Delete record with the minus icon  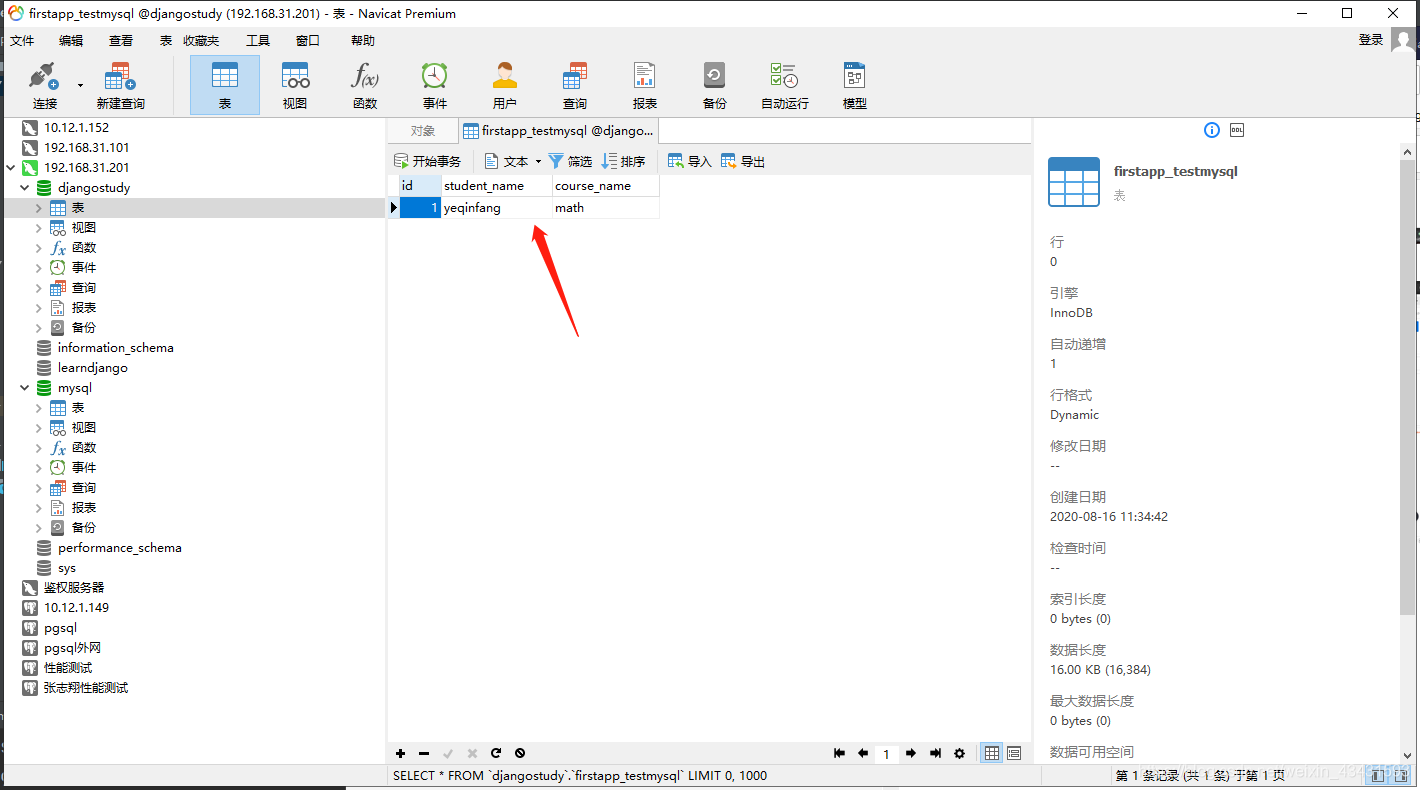(424, 753)
